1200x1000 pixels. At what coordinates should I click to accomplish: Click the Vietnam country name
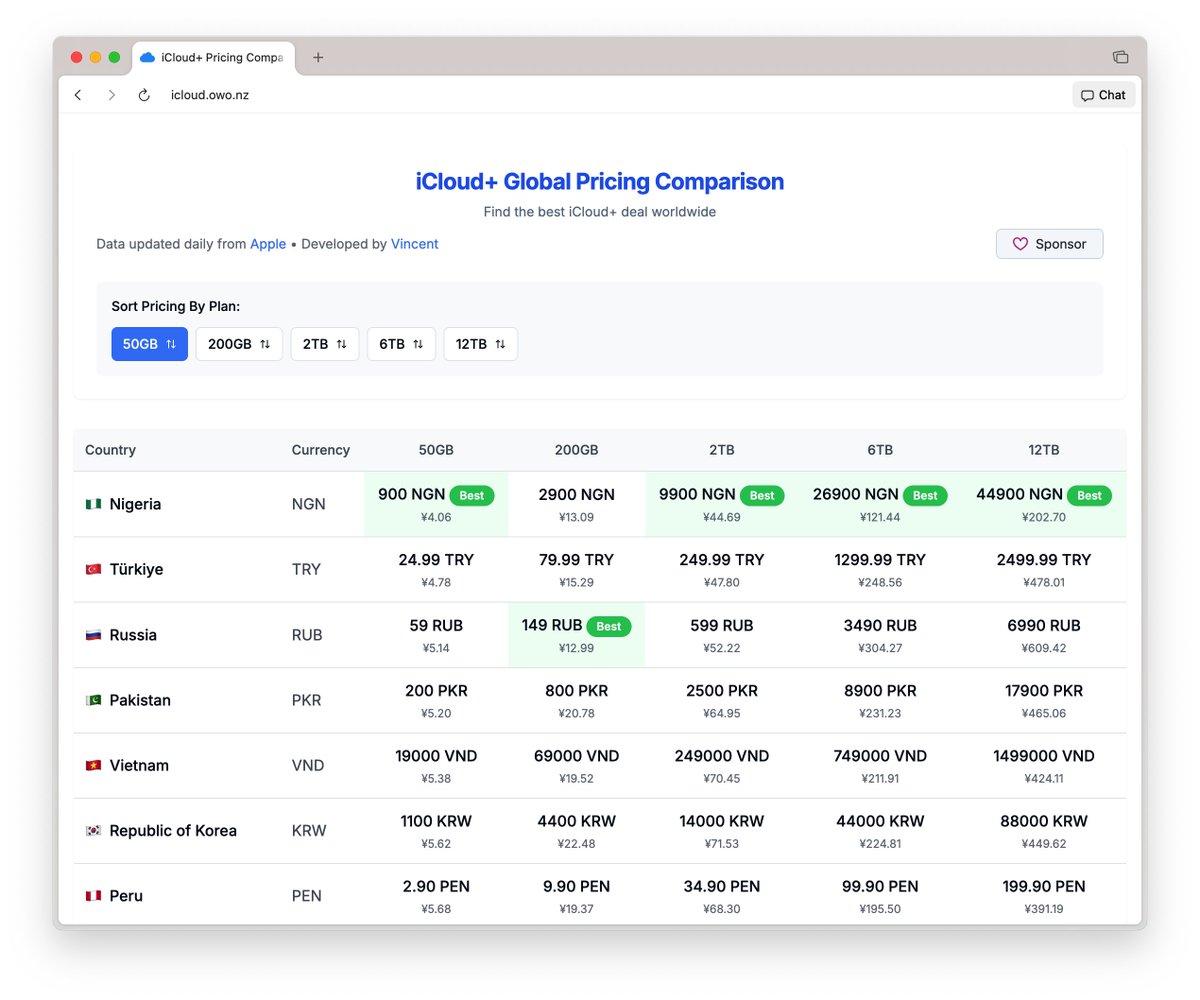pos(139,766)
